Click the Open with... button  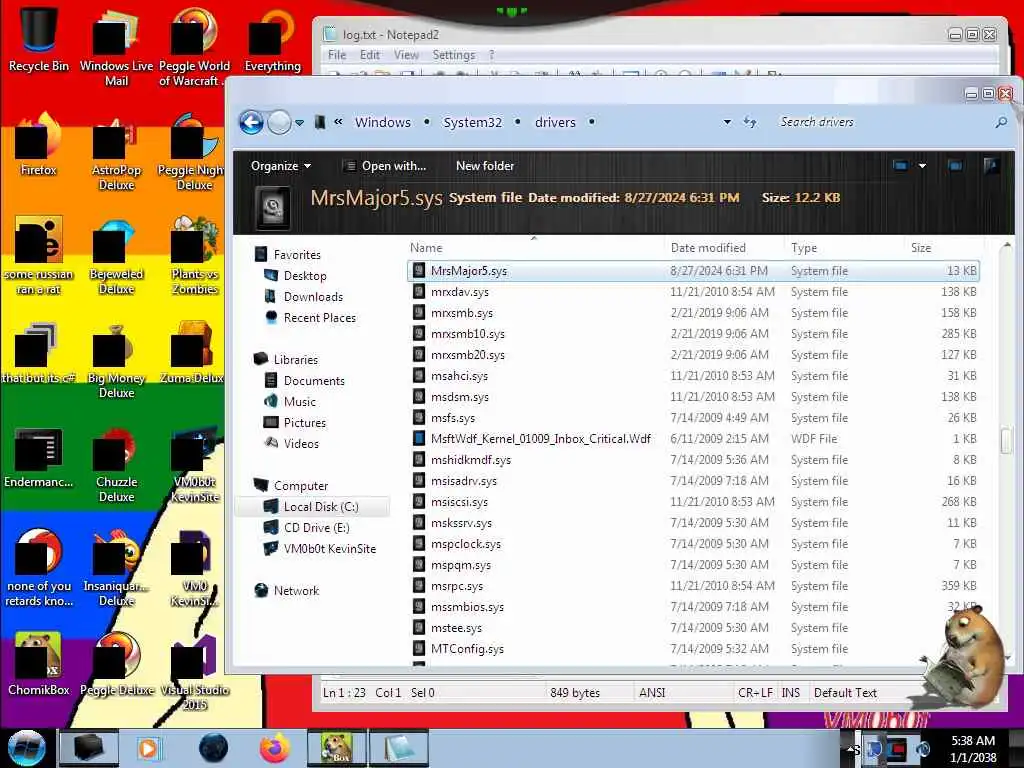(x=385, y=166)
